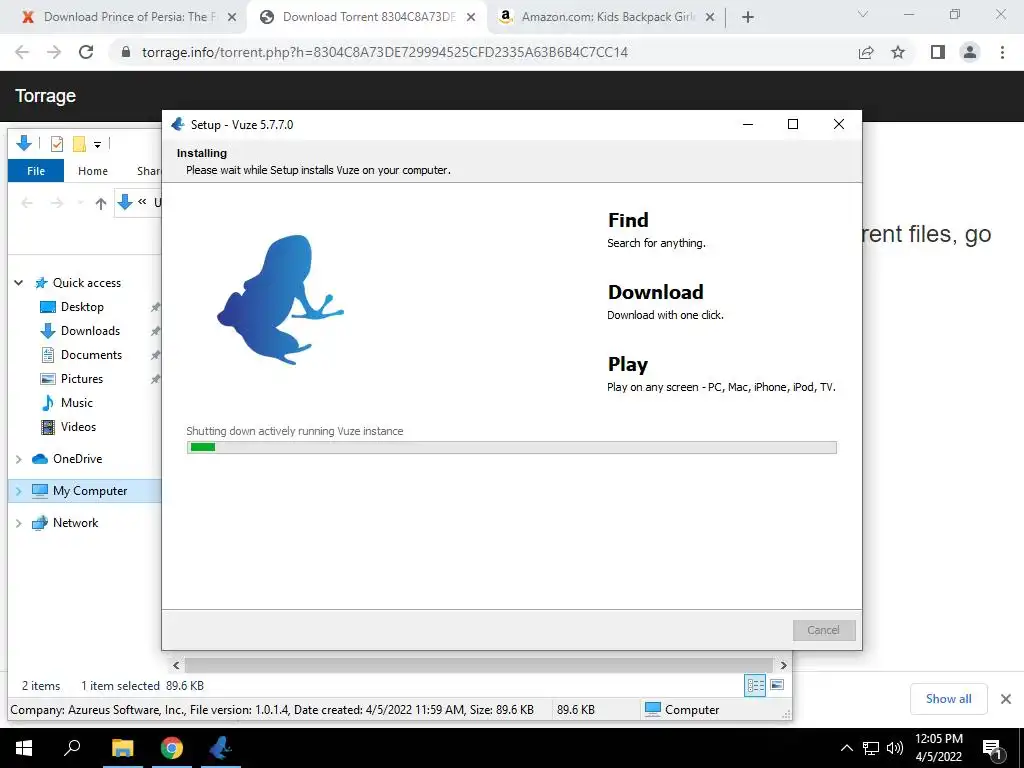The image size is (1024, 768).
Task: Close the Amazon Kids Backpack tab
Action: point(711,17)
